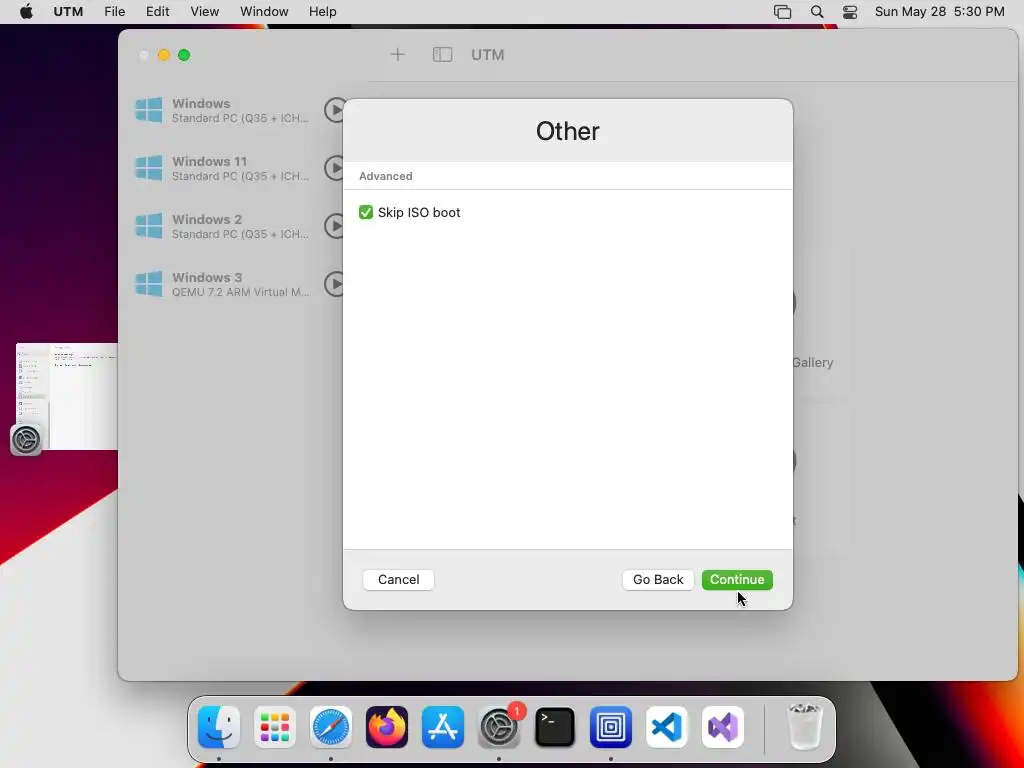Open the UTM app icon in the Dock

(611, 727)
